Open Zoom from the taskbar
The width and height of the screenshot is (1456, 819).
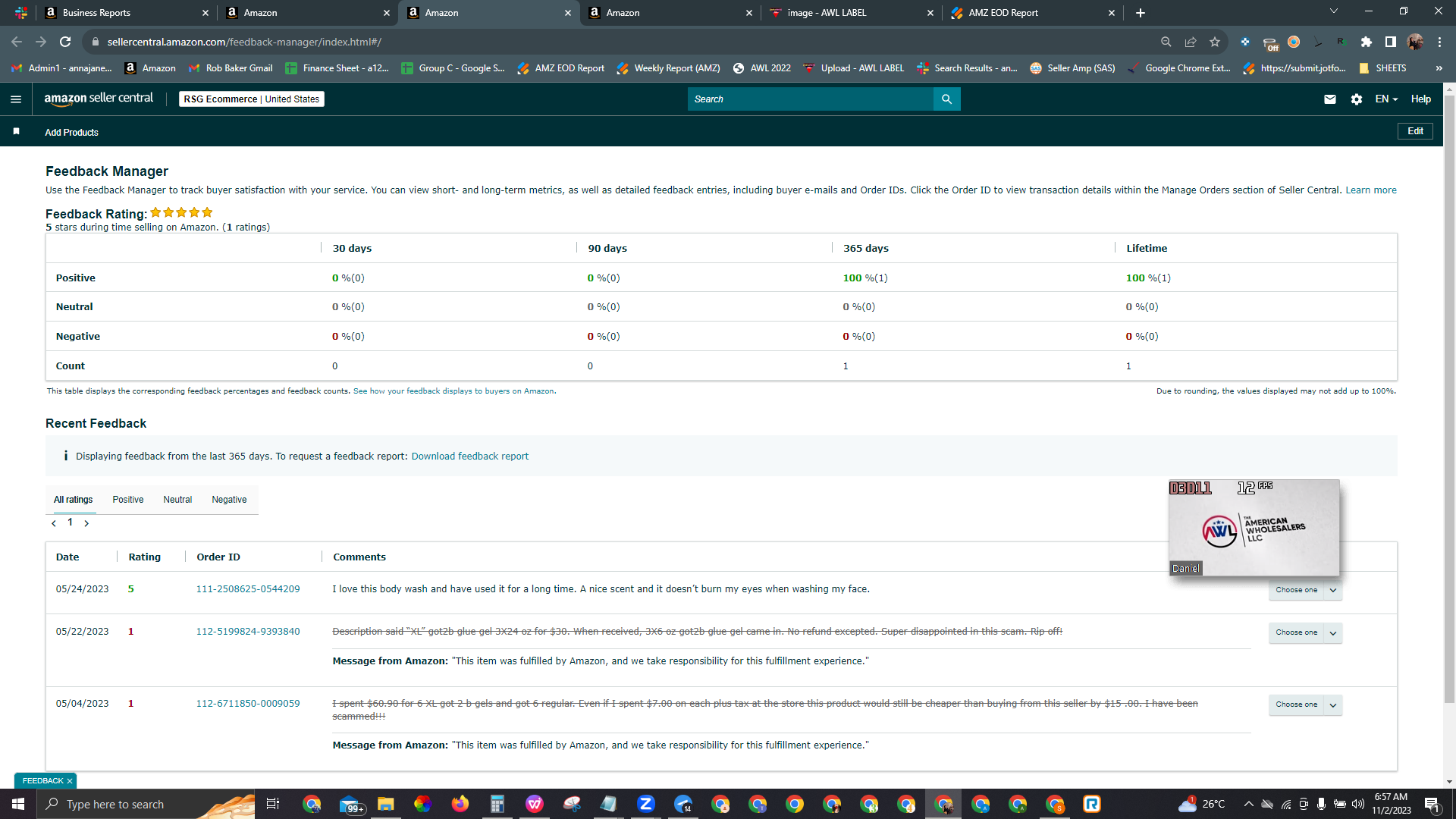646,804
